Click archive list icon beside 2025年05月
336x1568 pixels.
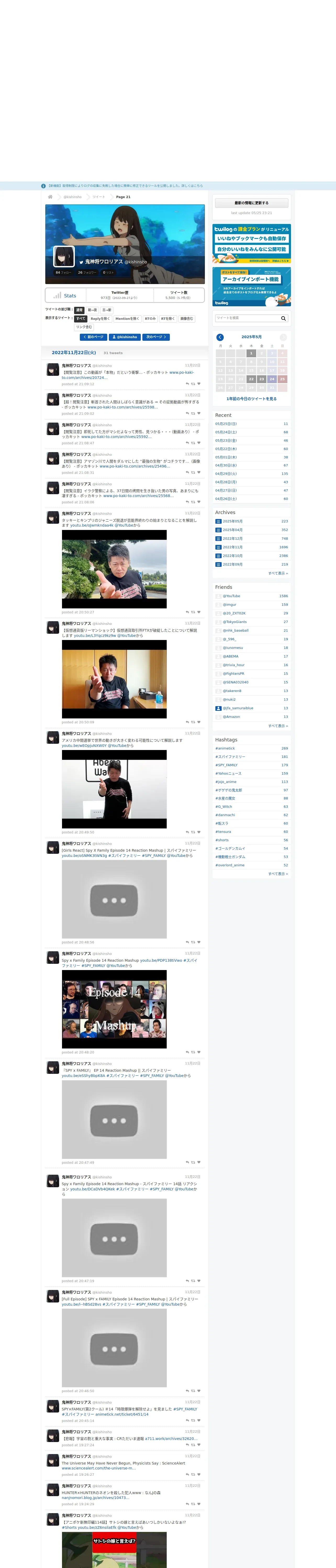point(218,521)
